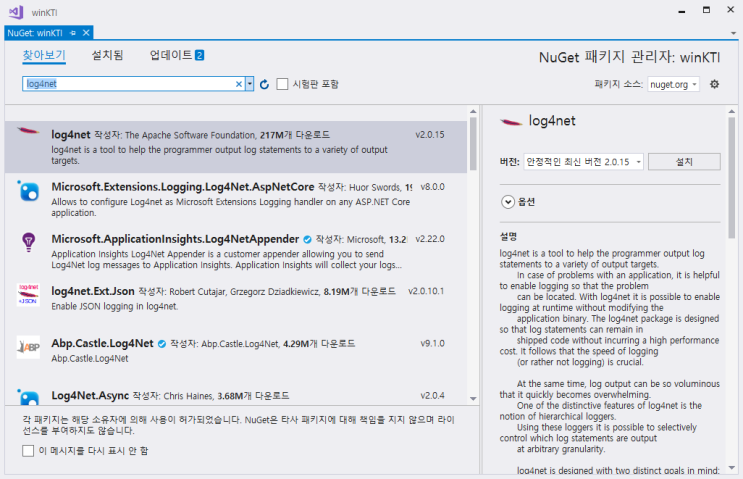This screenshot has height=479, width=743.
Task: Click the Log4Net.Async package icon
Action: (28, 397)
